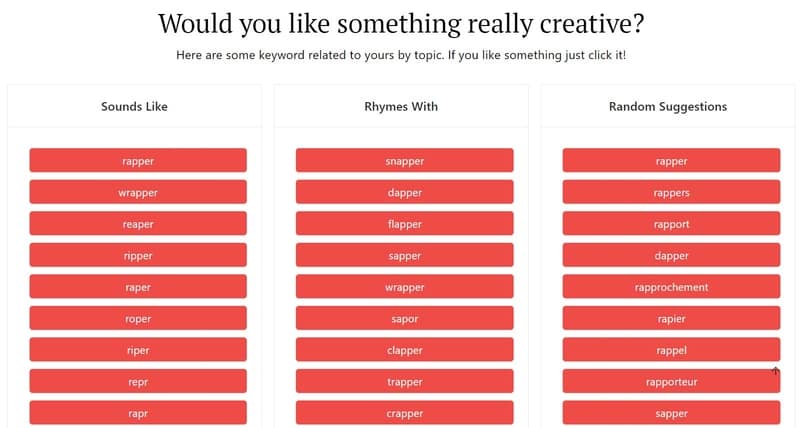Choose the "repr" button
807x428 pixels.
[138, 382]
